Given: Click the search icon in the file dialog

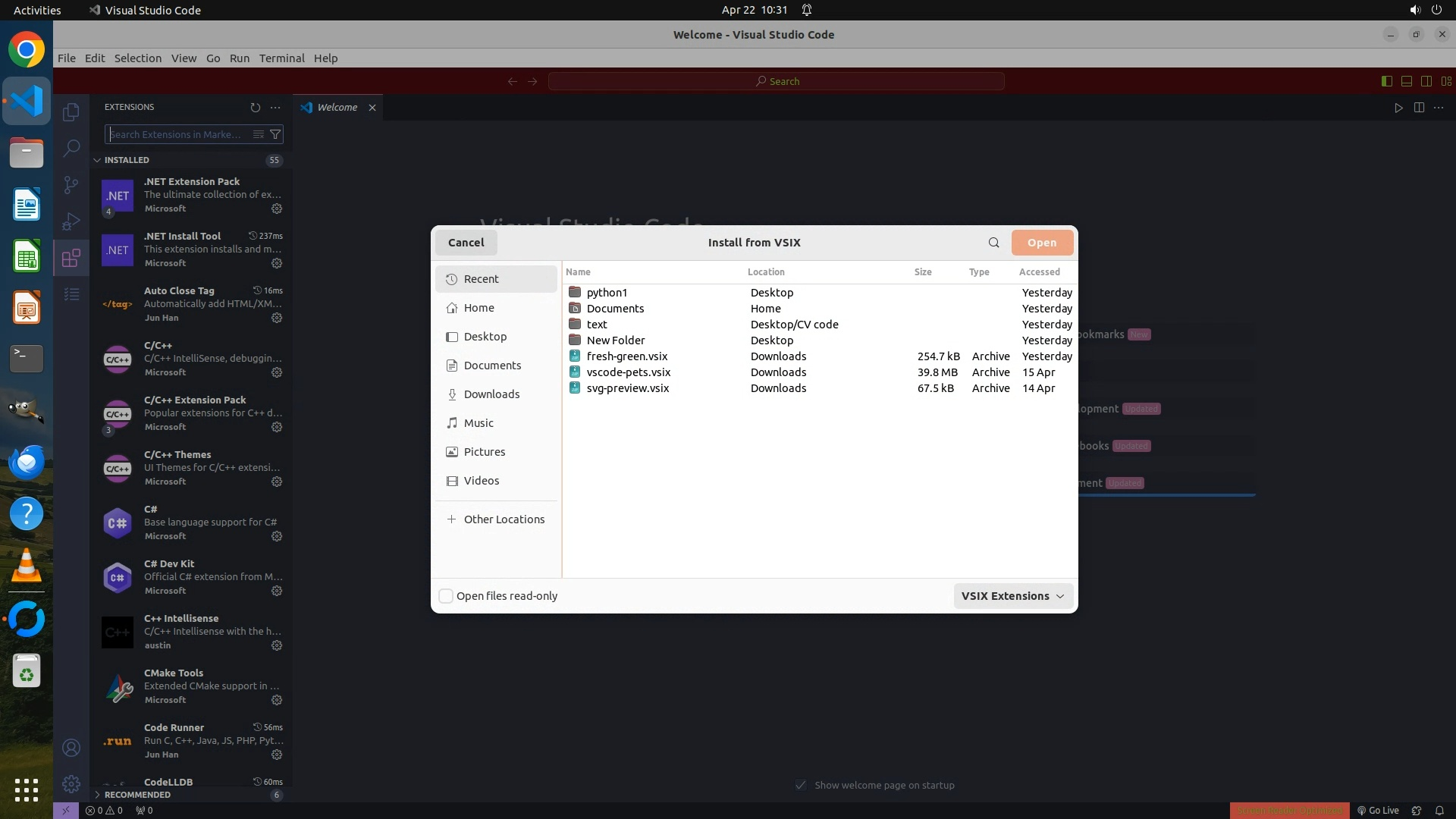Looking at the screenshot, I should tap(993, 243).
